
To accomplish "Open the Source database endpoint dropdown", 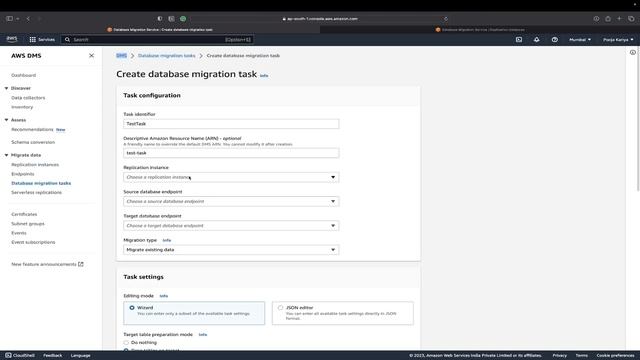I will click(x=231, y=201).
